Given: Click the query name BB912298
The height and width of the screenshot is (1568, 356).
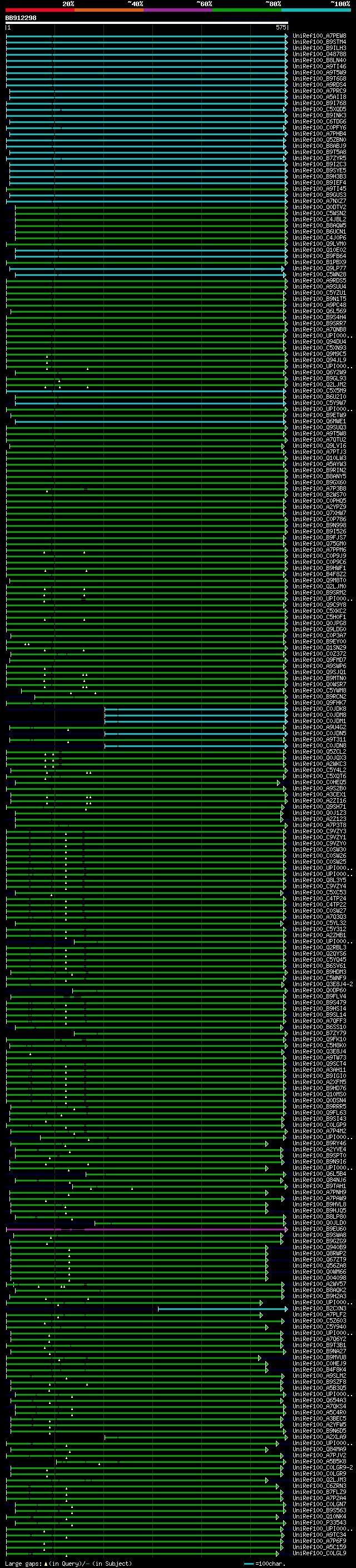Looking at the screenshot, I should click(21, 18).
